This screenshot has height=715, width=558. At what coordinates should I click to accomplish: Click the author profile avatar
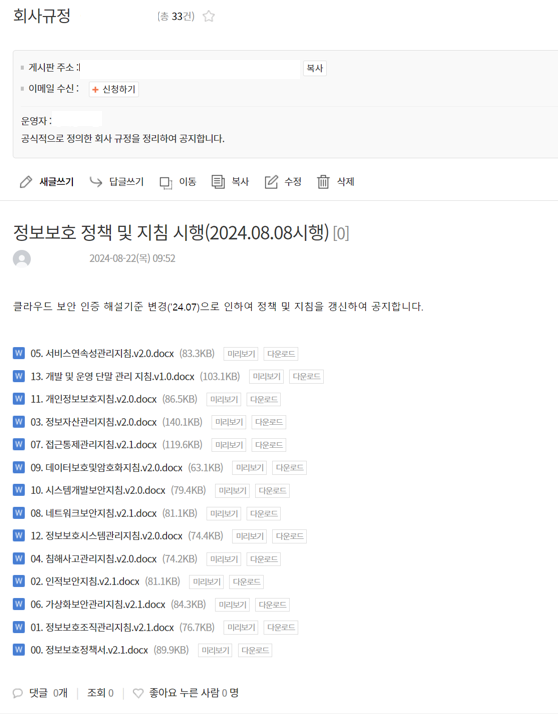(x=22, y=259)
